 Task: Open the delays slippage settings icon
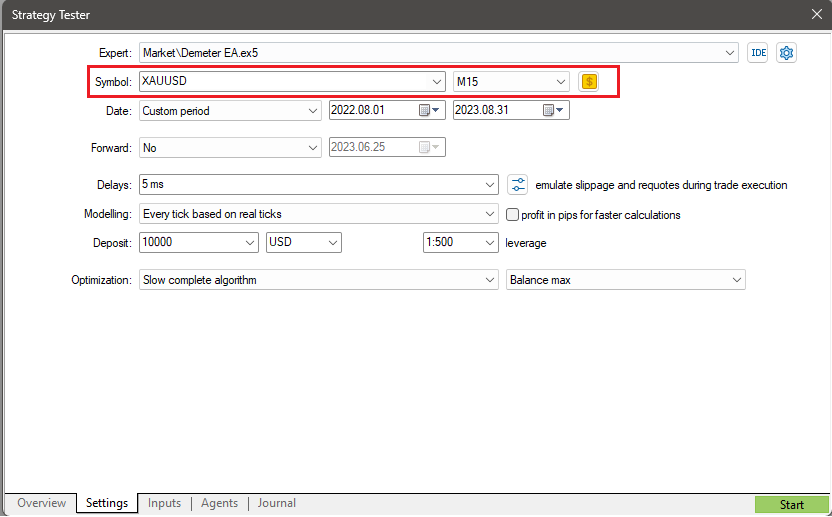(x=517, y=185)
